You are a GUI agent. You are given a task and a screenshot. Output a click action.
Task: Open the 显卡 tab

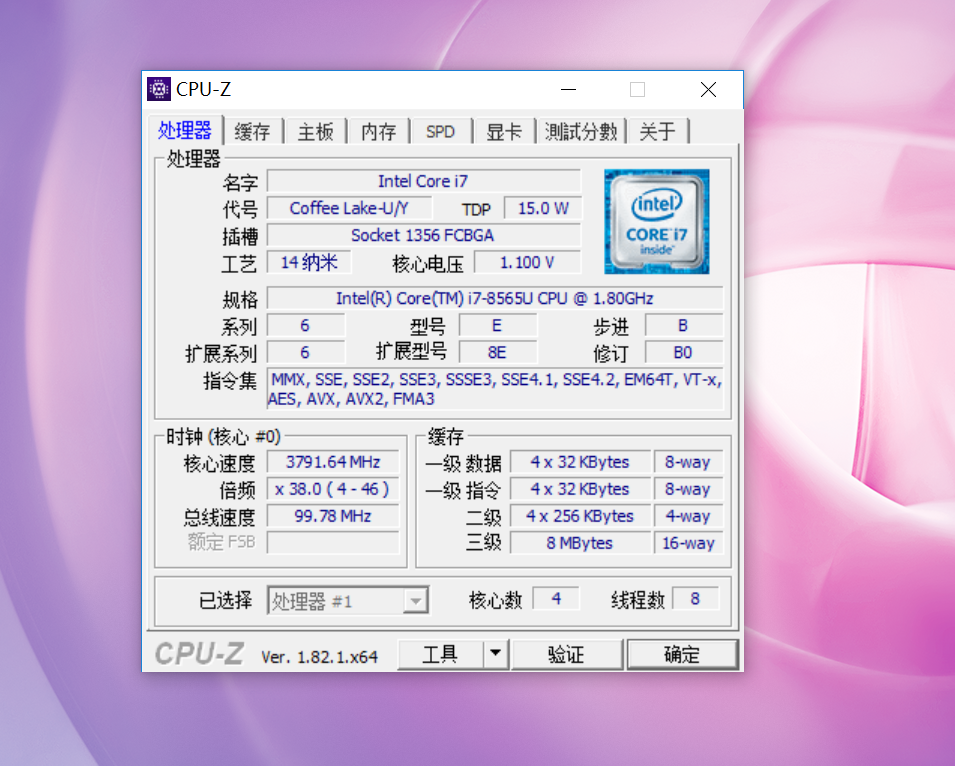[504, 132]
